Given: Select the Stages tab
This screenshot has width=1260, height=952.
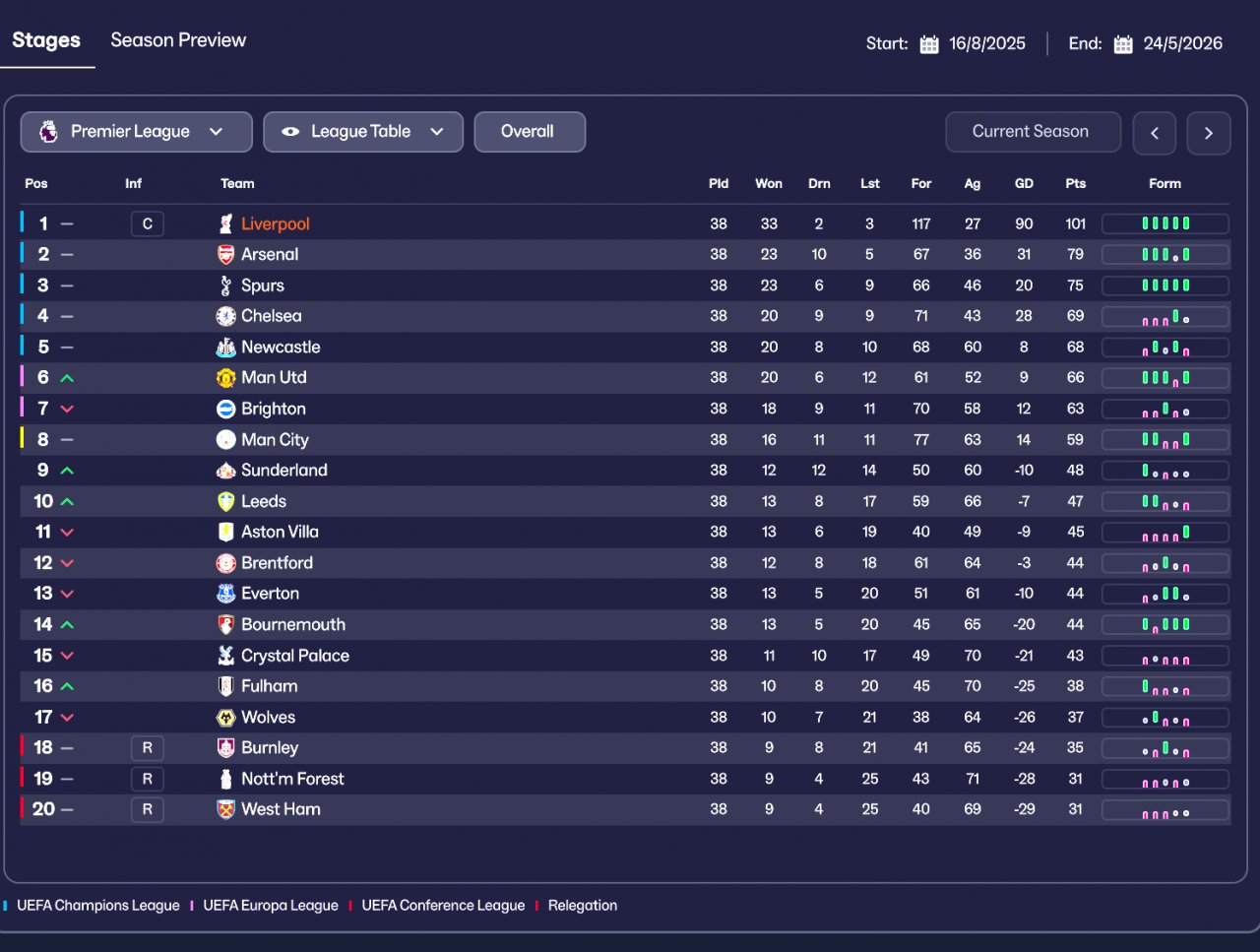Looking at the screenshot, I should point(46,40).
